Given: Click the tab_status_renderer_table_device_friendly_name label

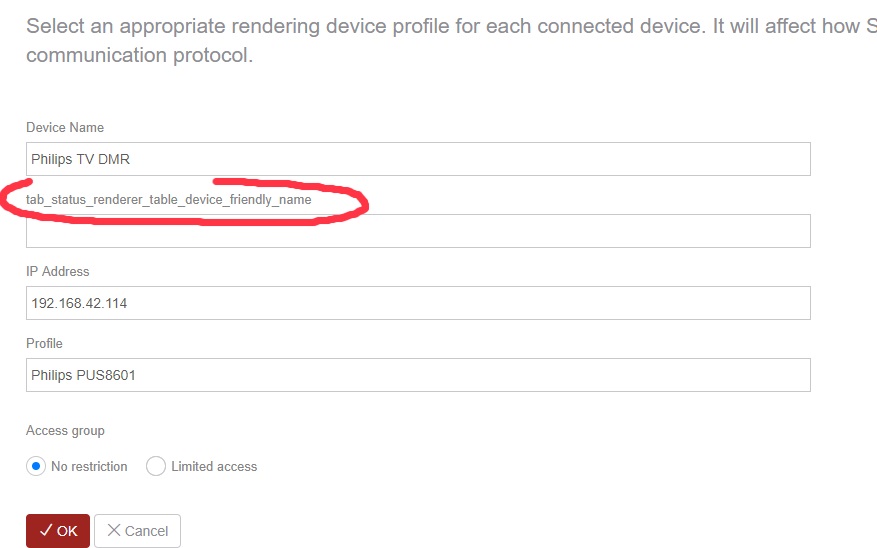Looking at the screenshot, I should tap(168, 200).
